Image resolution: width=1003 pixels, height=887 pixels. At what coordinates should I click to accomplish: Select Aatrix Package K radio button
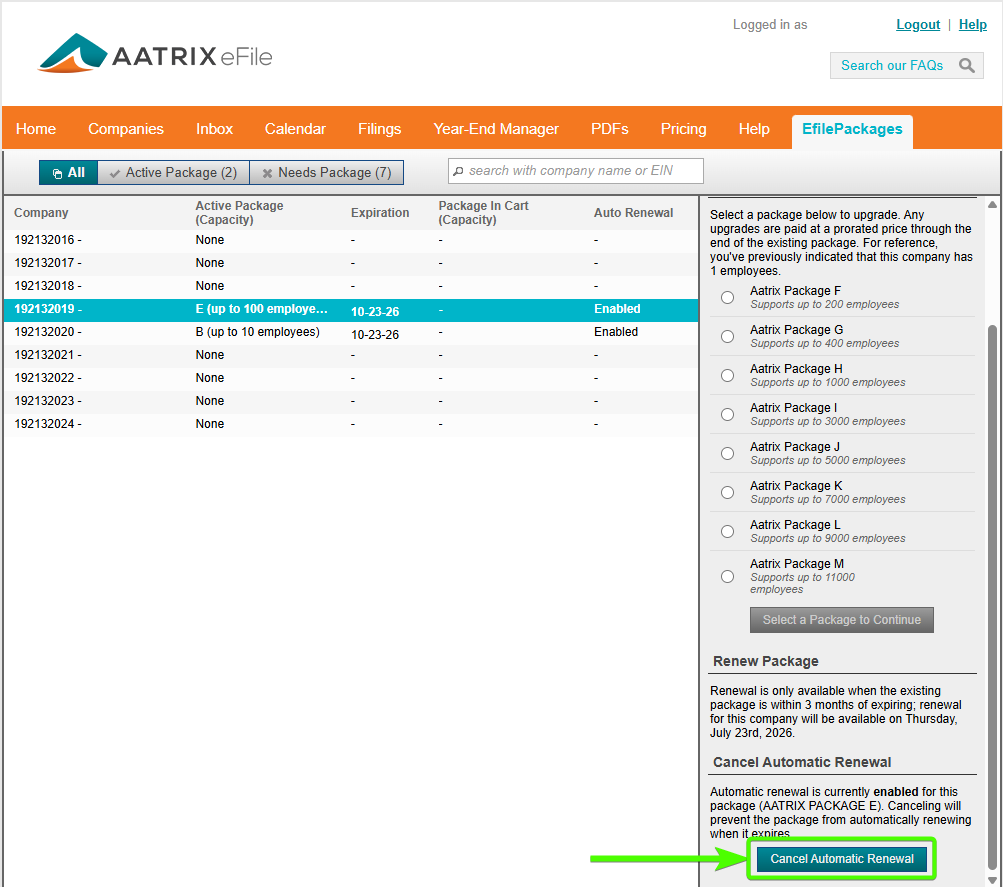click(x=727, y=492)
